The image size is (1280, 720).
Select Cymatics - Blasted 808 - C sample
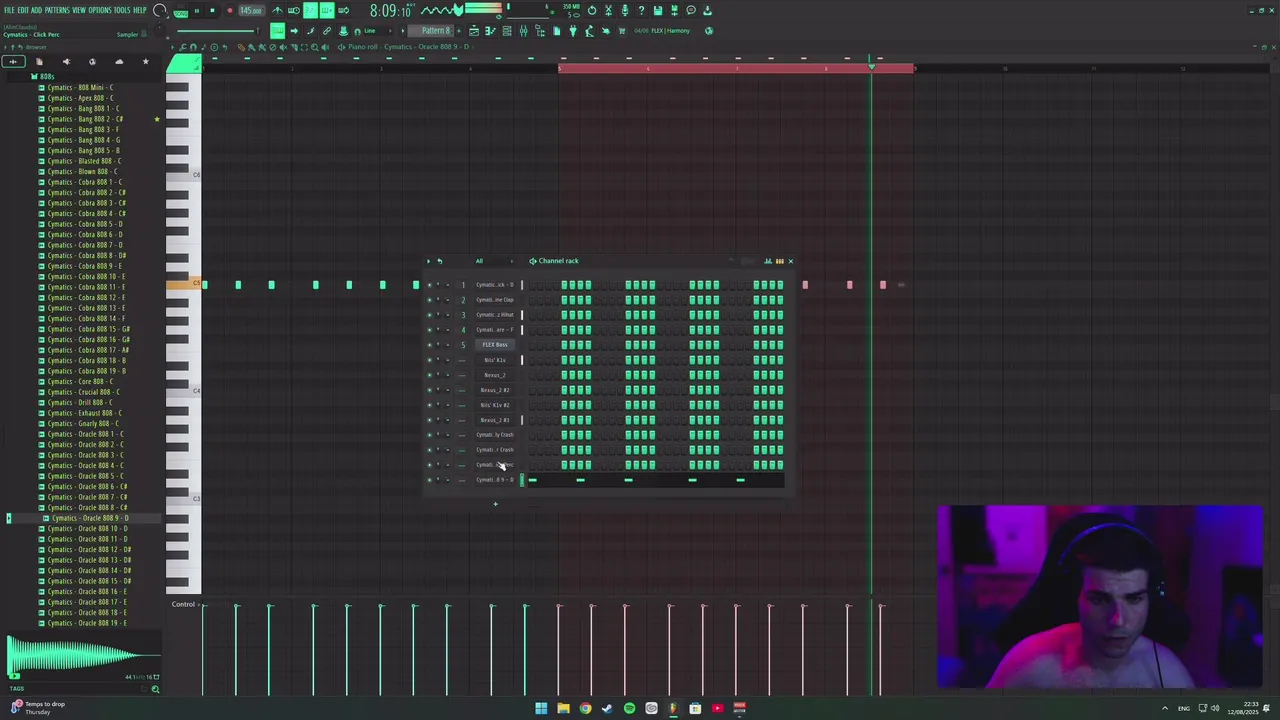pyautogui.click(x=84, y=161)
